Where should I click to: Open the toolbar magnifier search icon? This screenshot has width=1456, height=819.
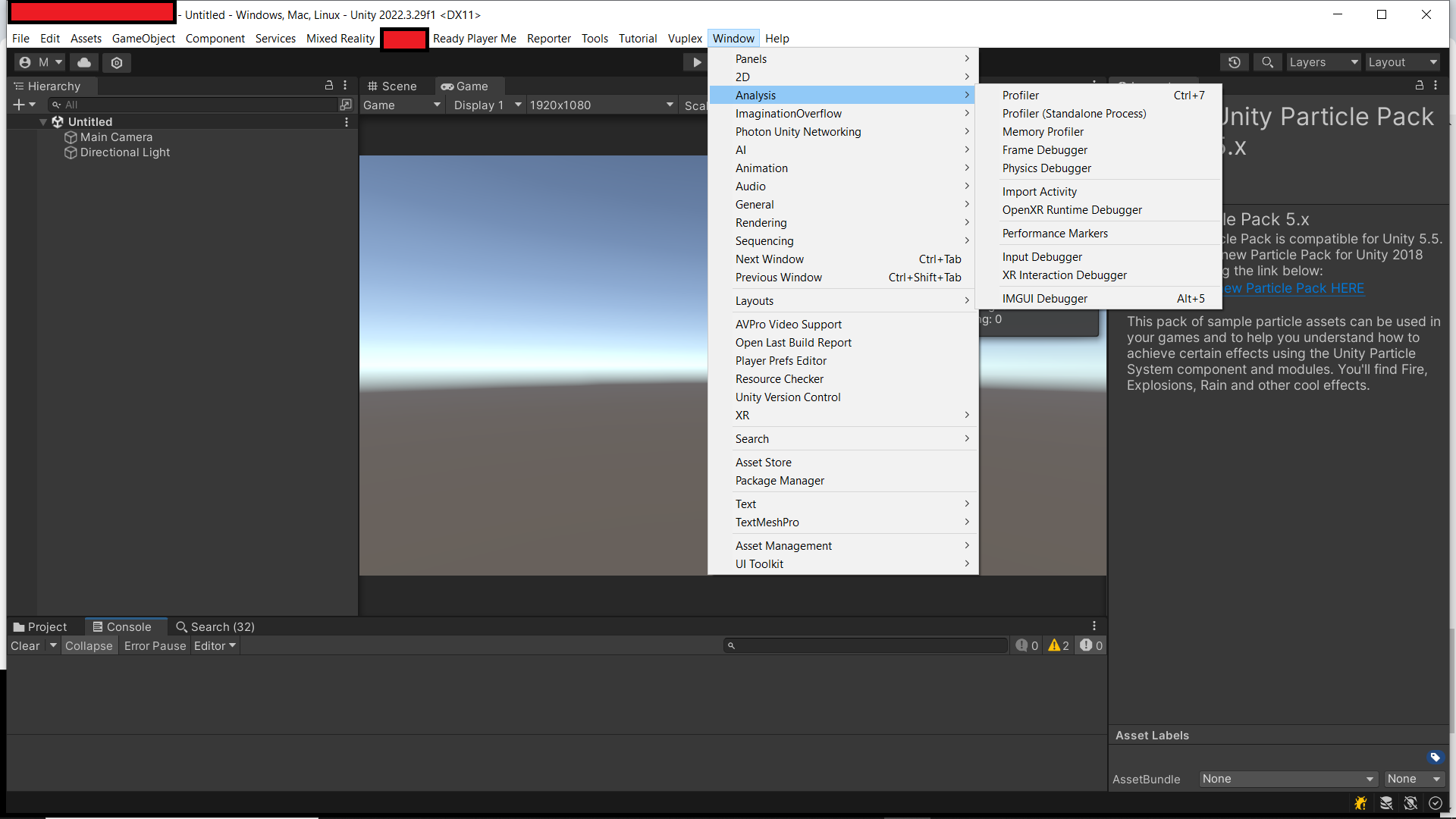click(x=1267, y=62)
